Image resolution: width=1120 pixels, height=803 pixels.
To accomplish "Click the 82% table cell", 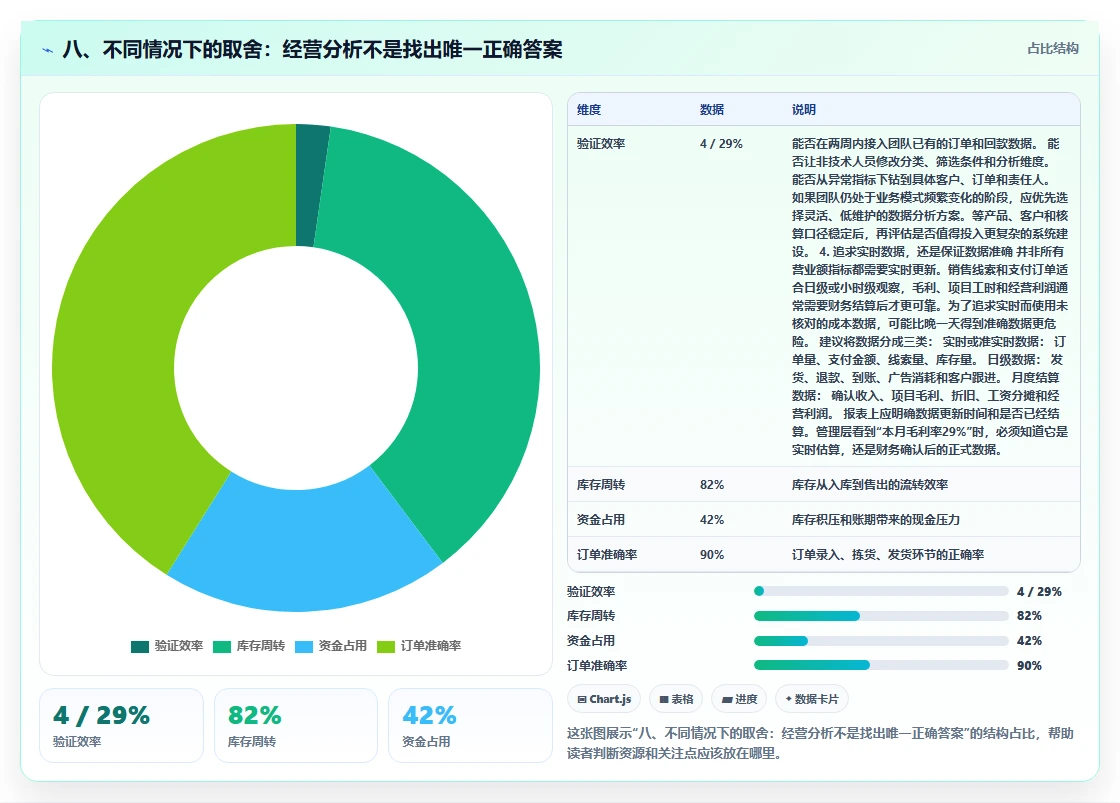I will [x=712, y=484].
